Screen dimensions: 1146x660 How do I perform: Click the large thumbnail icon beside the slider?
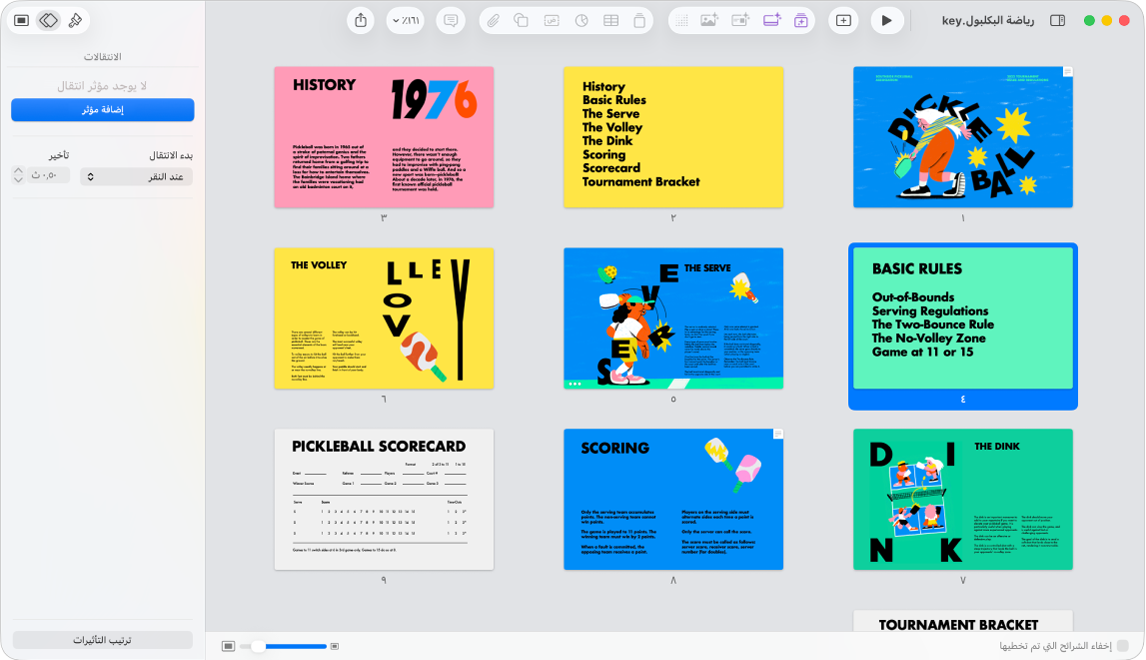pos(229,646)
